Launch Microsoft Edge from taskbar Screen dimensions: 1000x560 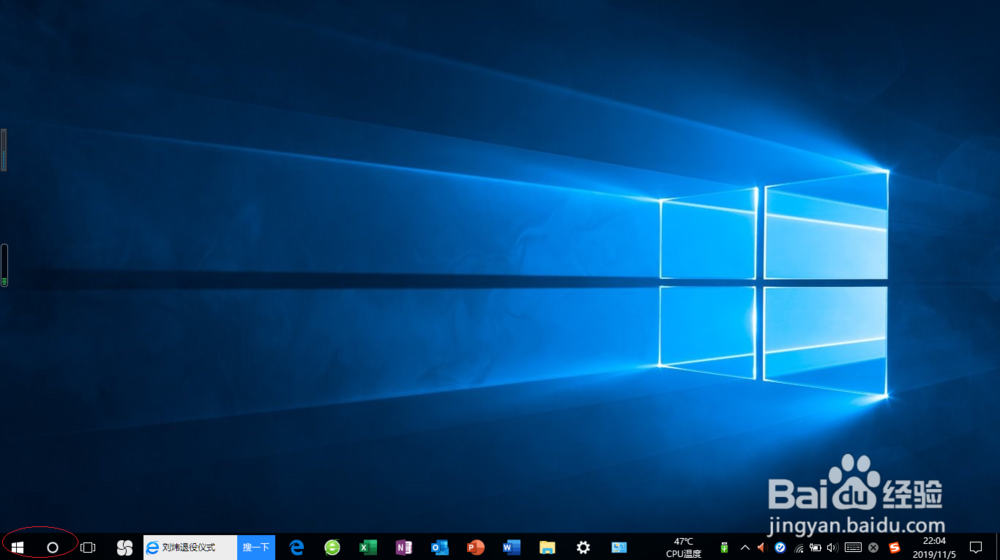297,547
